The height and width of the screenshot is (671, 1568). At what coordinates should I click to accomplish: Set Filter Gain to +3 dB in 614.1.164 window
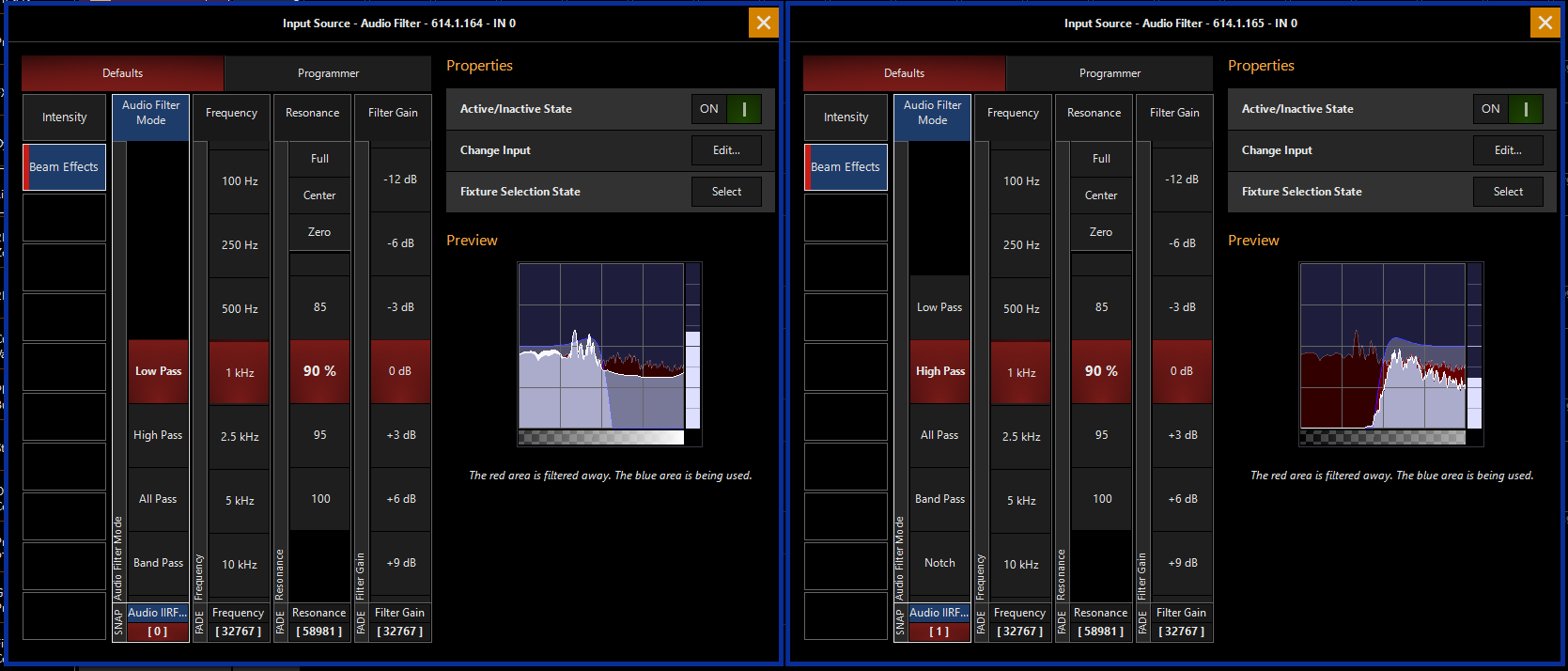coord(400,435)
